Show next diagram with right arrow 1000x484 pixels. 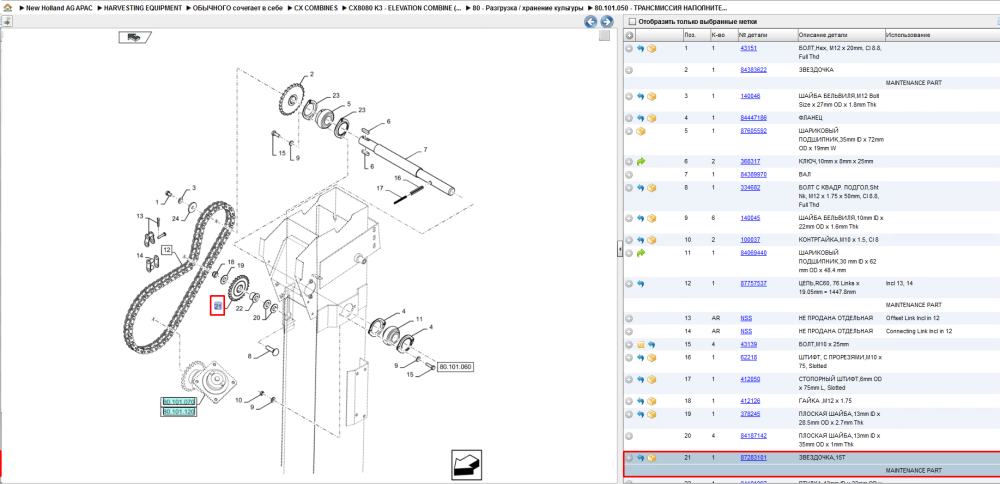607,22
